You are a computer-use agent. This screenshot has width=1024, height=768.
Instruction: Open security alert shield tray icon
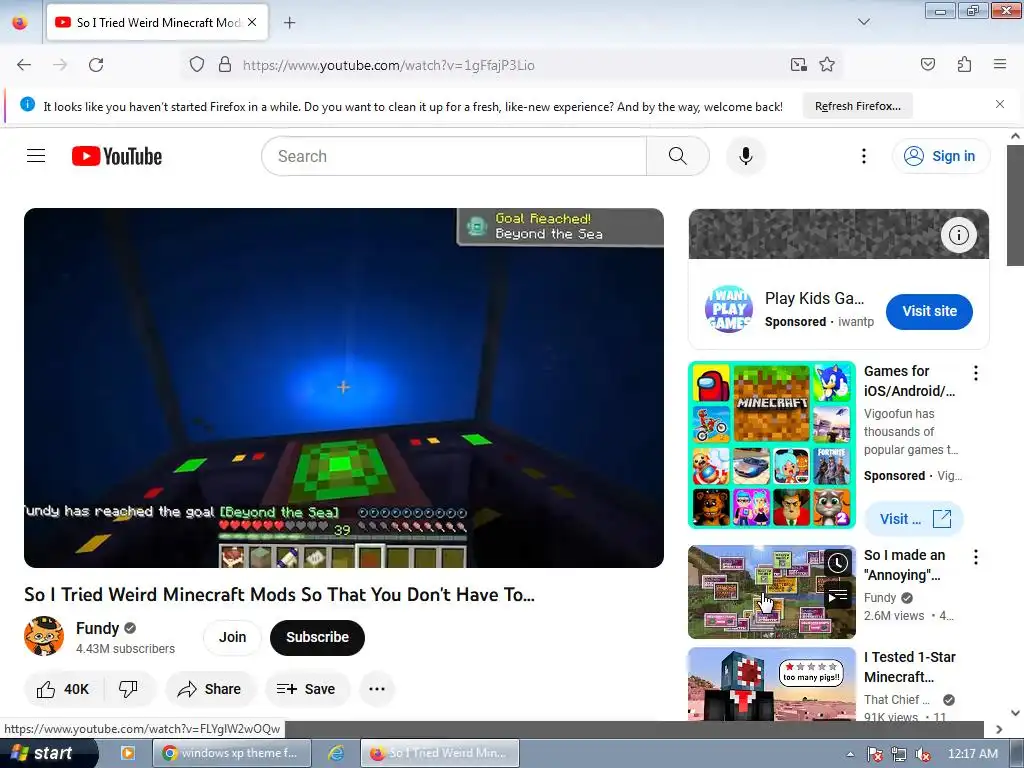pyautogui.click(x=874, y=754)
